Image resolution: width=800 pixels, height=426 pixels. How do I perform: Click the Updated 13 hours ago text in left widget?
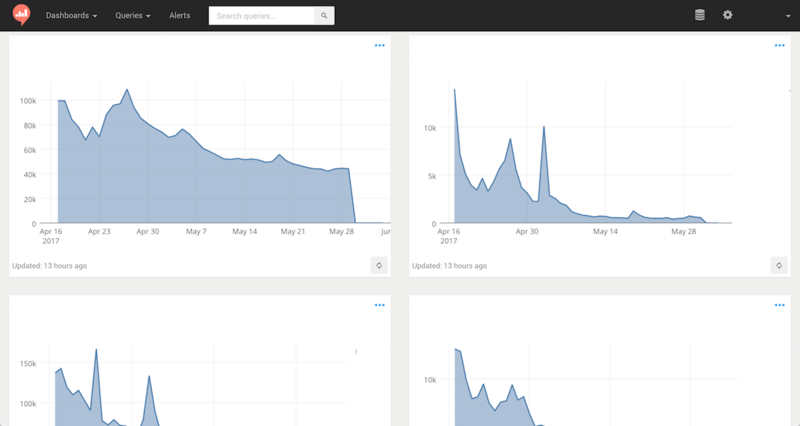coord(49,266)
